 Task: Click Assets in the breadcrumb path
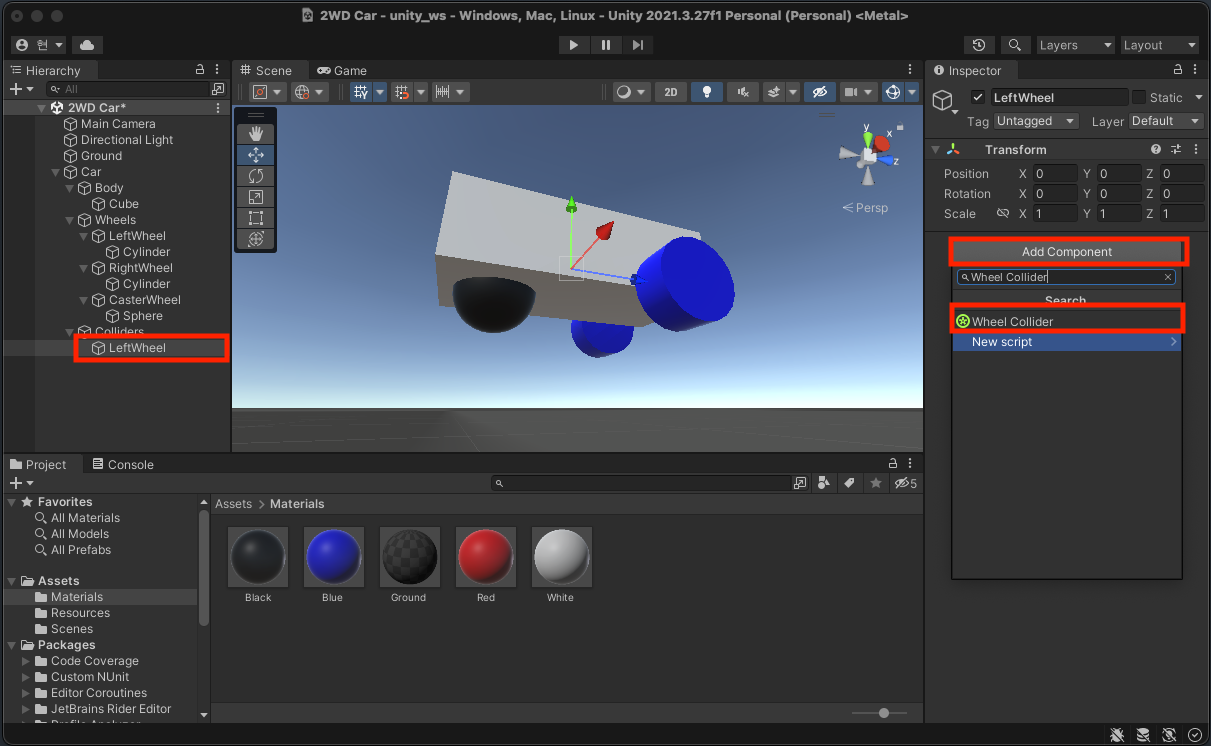[234, 504]
